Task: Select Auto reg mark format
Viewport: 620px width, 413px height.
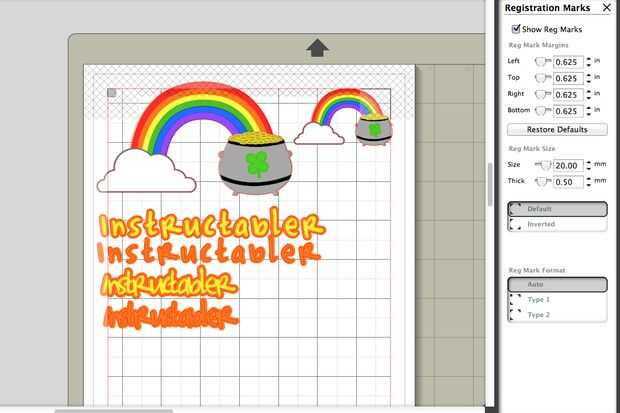Action: pos(557,284)
